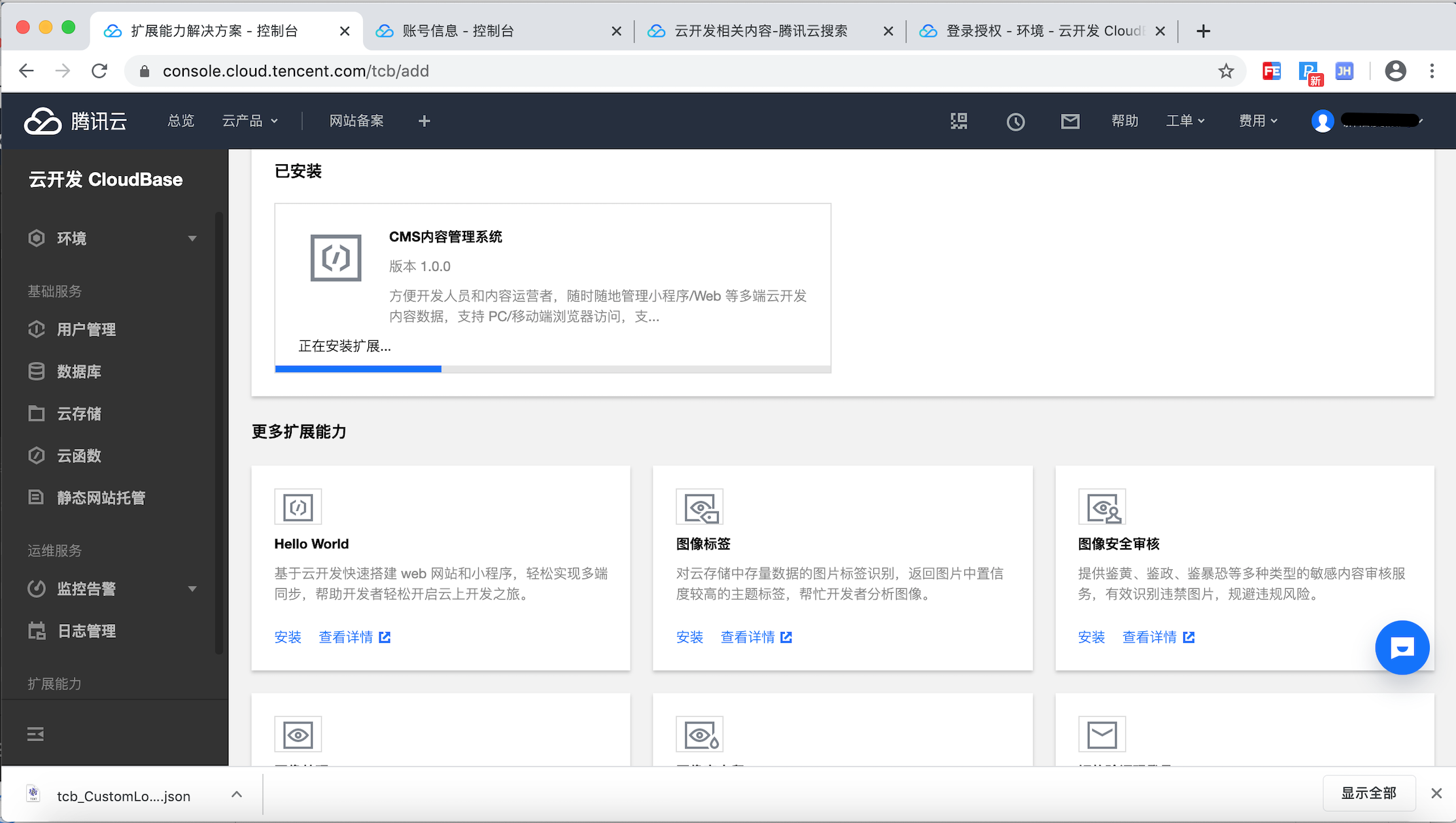Open the 费用 dropdown in header
Viewport: 1456px width, 823px height.
1257,121
